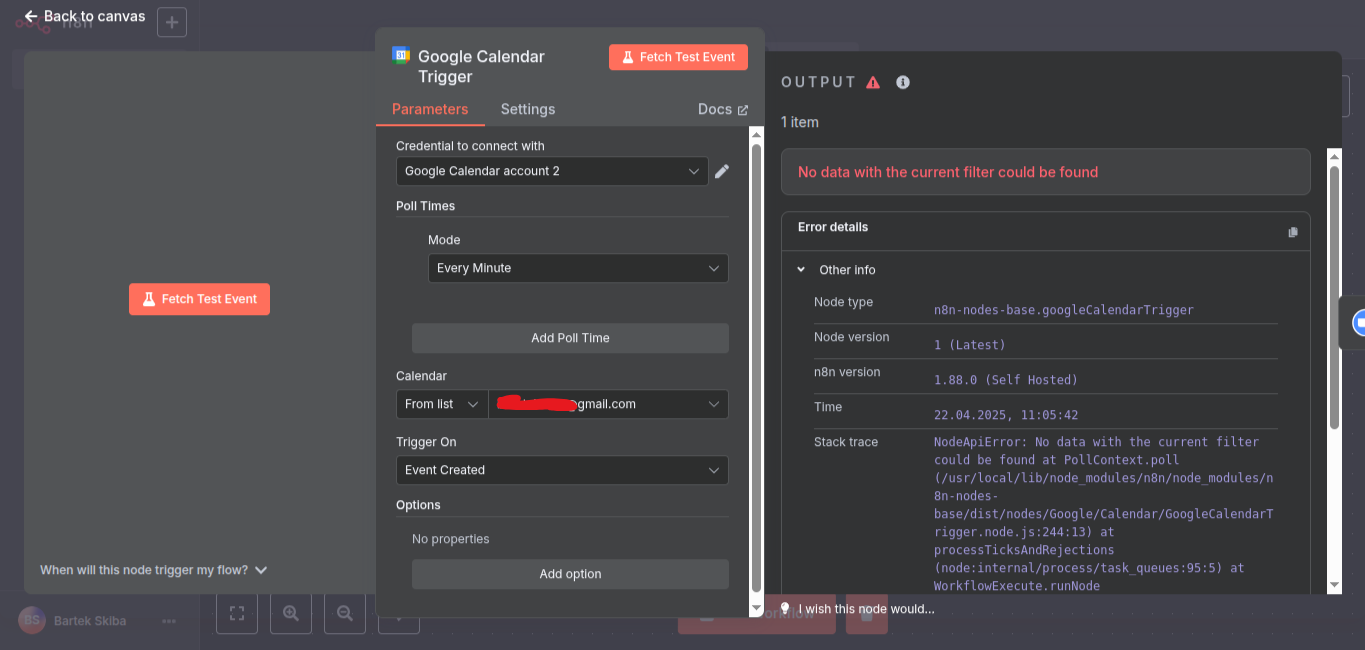Open the Settings tab

528,109
